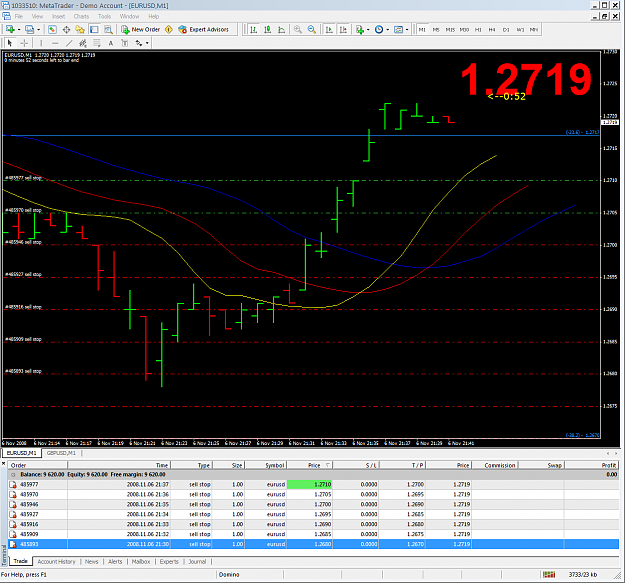Expand the Arrows objects dropdown arrow

click(147, 43)
